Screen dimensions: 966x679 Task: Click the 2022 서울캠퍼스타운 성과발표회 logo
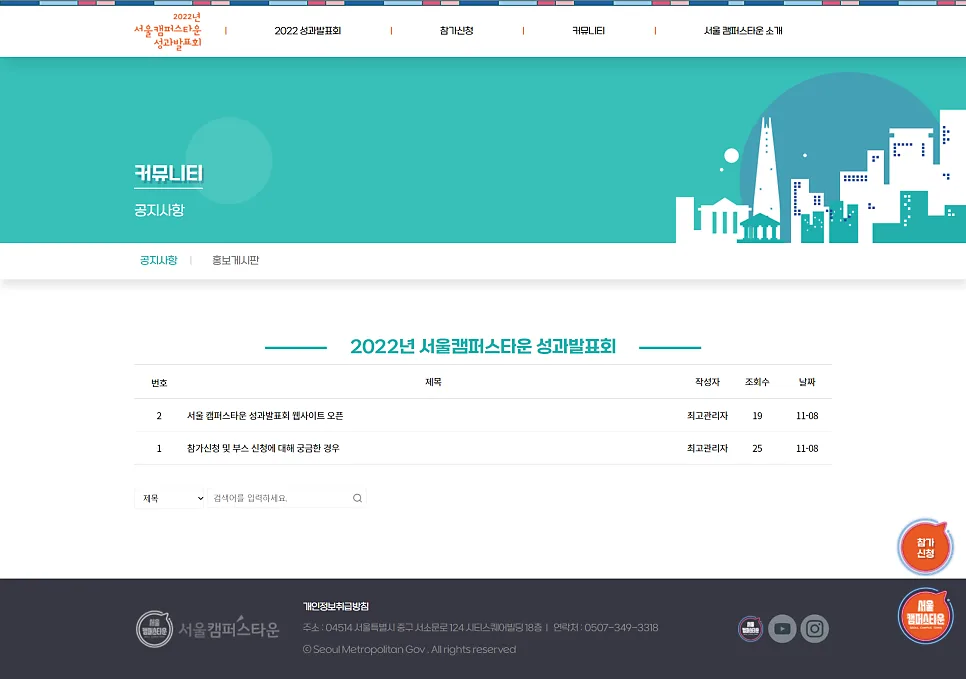(168, 30)
